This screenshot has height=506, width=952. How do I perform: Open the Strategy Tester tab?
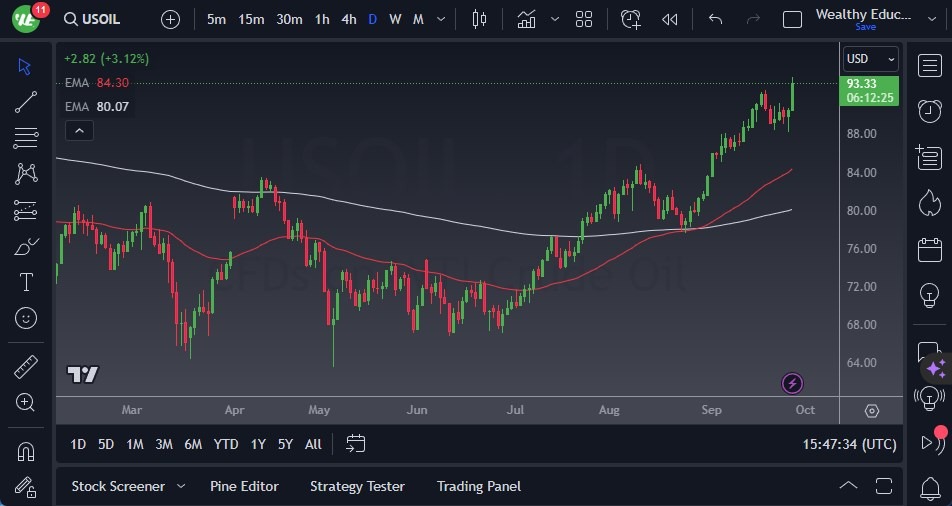pyautogui.click(x=357, y=486)
